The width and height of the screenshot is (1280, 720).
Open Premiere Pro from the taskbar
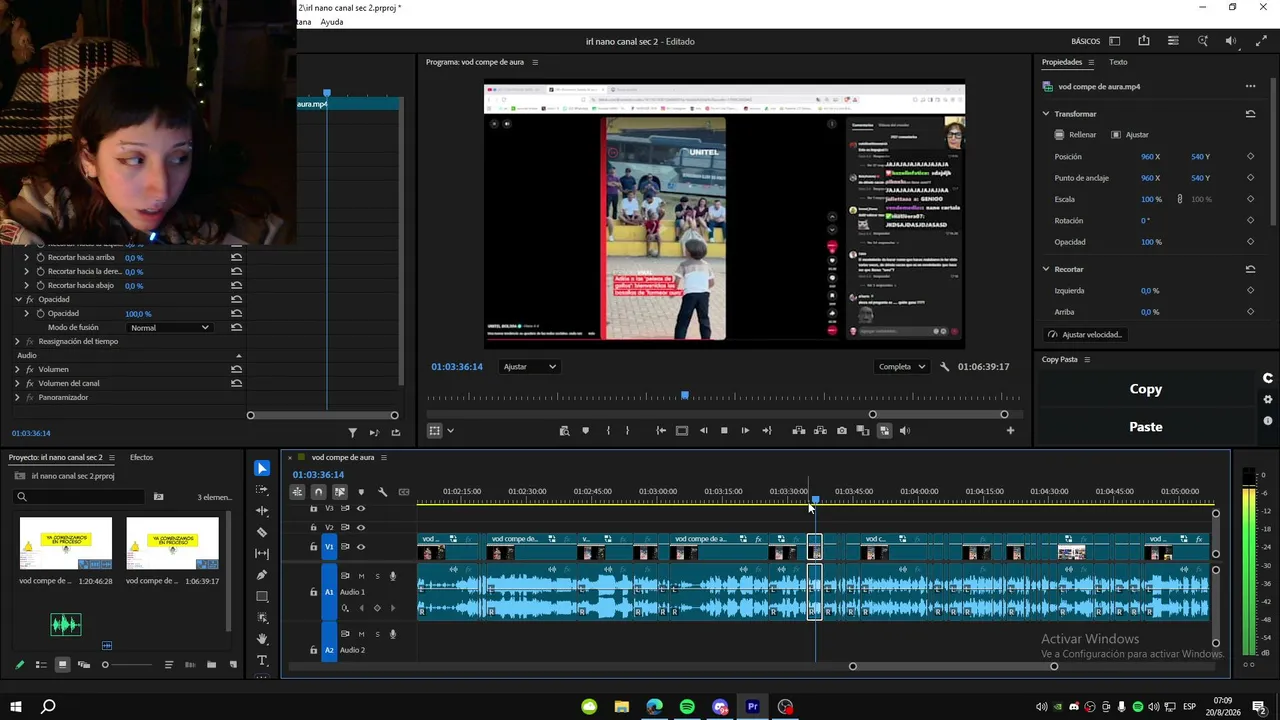(753, 707)
